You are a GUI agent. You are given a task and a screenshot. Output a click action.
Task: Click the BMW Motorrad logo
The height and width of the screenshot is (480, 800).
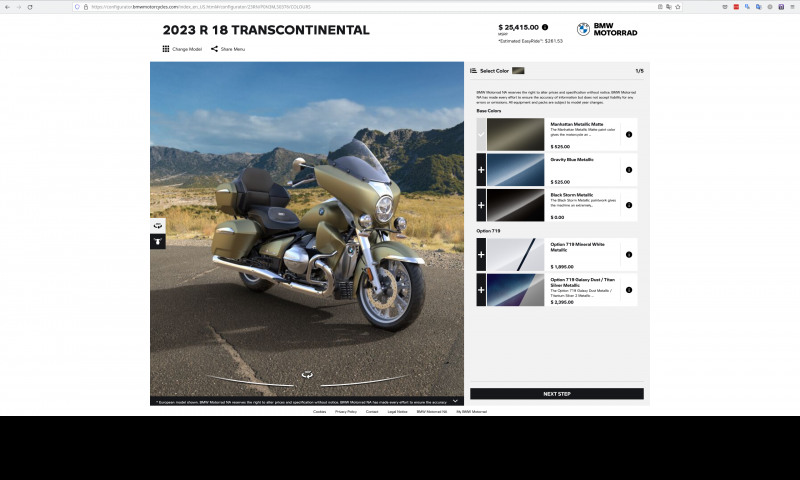607,29
